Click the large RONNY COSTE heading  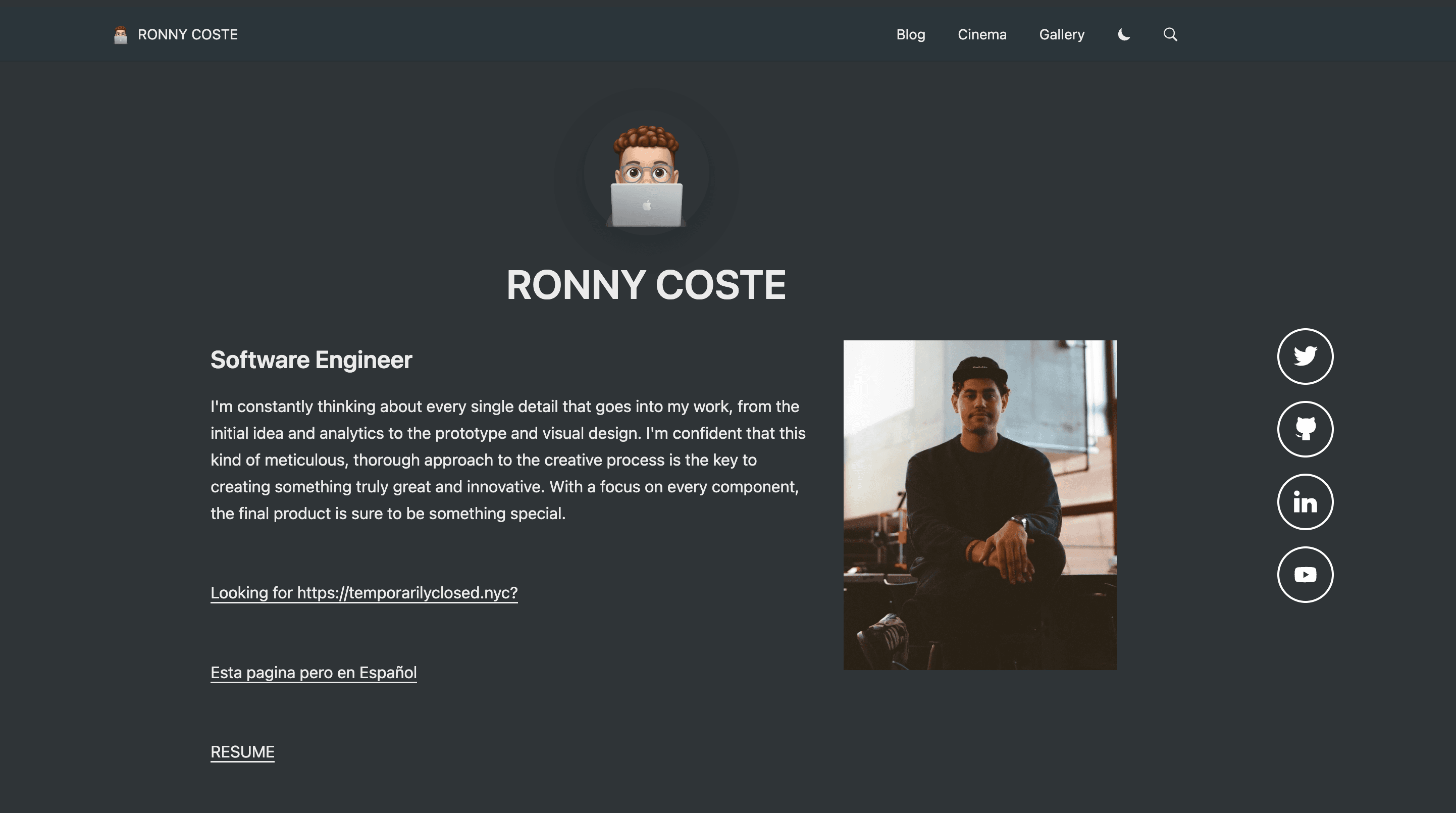coord(646,285)
